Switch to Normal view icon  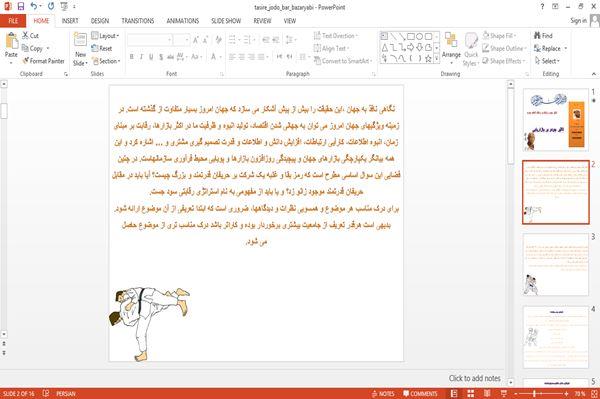(x=454, y=394)
